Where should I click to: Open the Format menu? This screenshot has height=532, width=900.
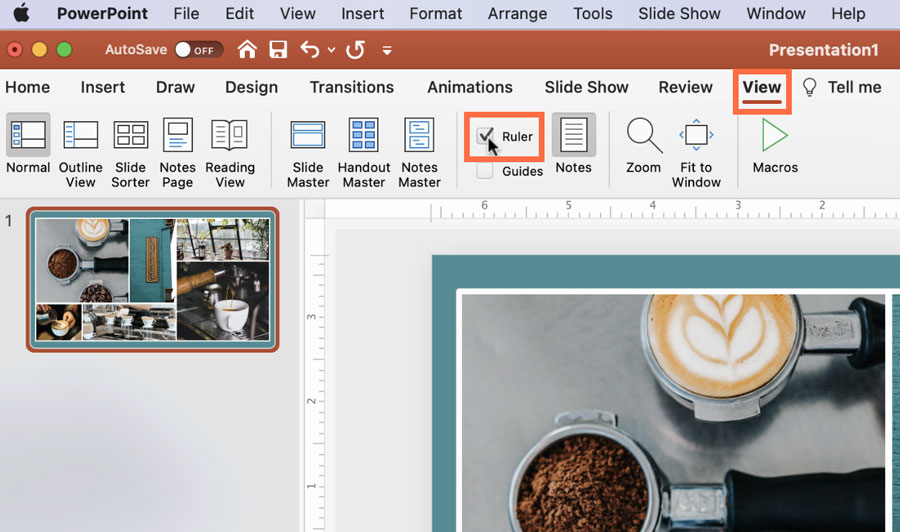tap(435, 13)
